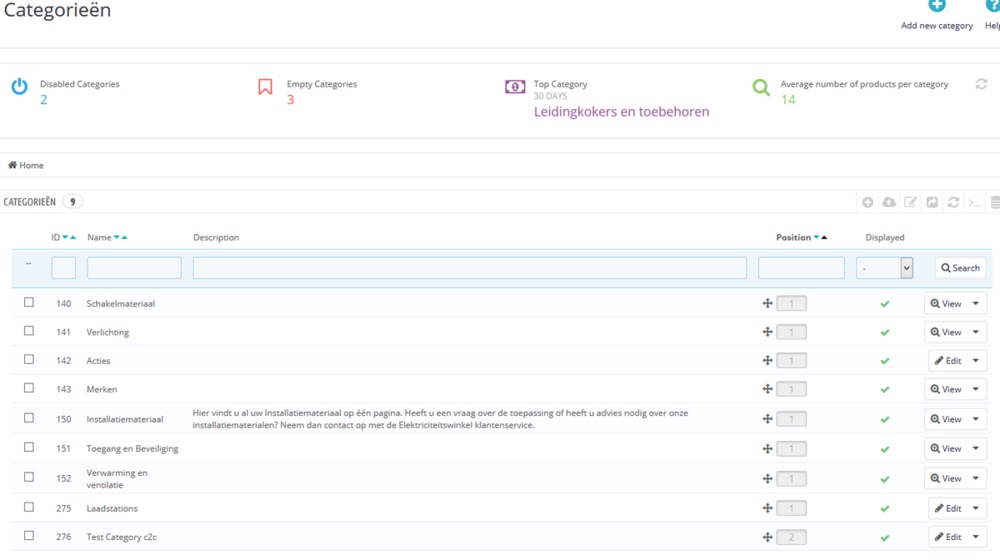Expand action menu arrow for Verlichting
1000x560 pixels.
tap(976, 332)
